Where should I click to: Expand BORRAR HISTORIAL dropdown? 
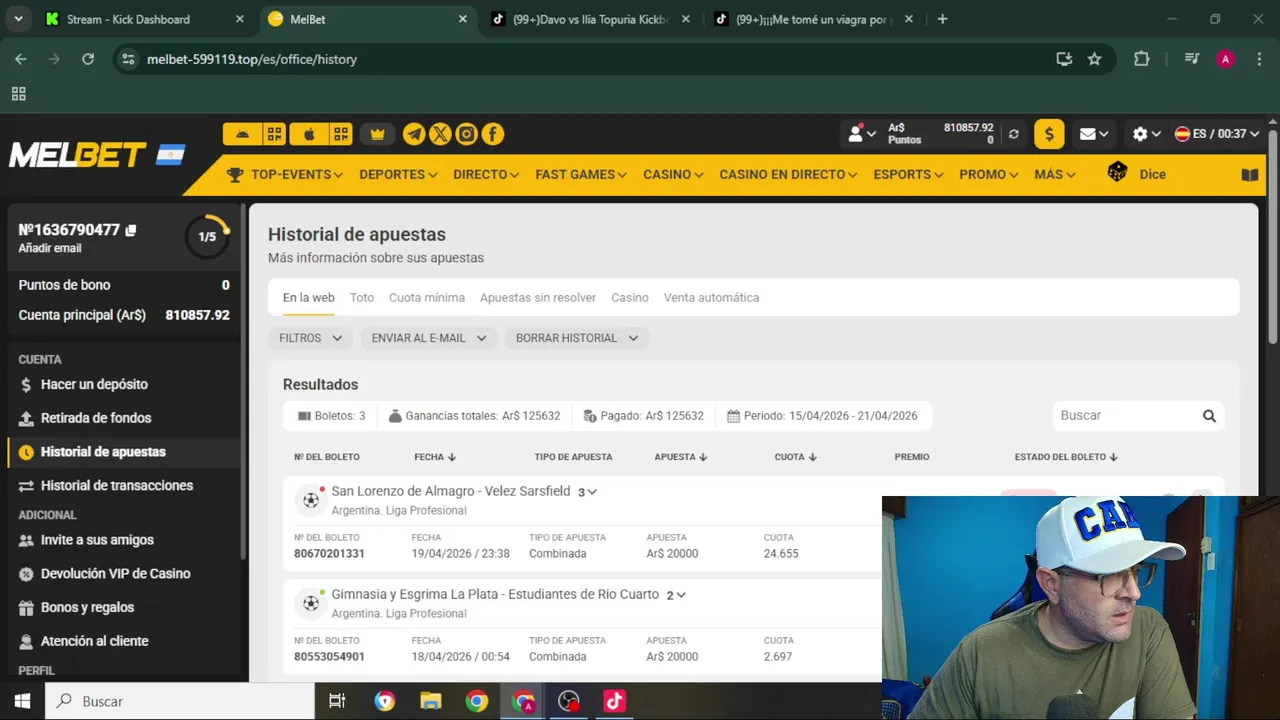[577, 338]
